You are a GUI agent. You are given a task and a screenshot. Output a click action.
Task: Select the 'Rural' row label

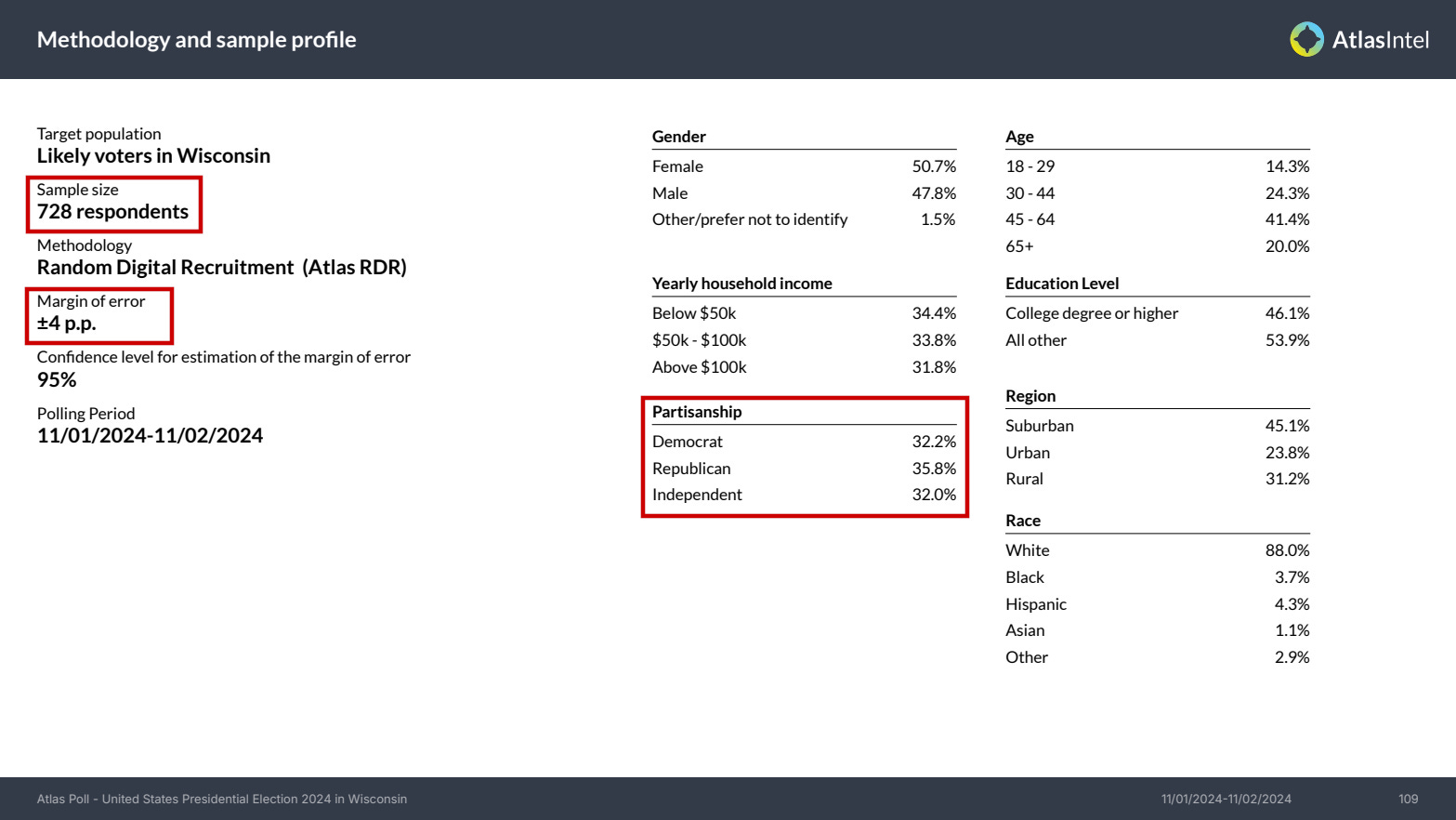coord(1024,479)
